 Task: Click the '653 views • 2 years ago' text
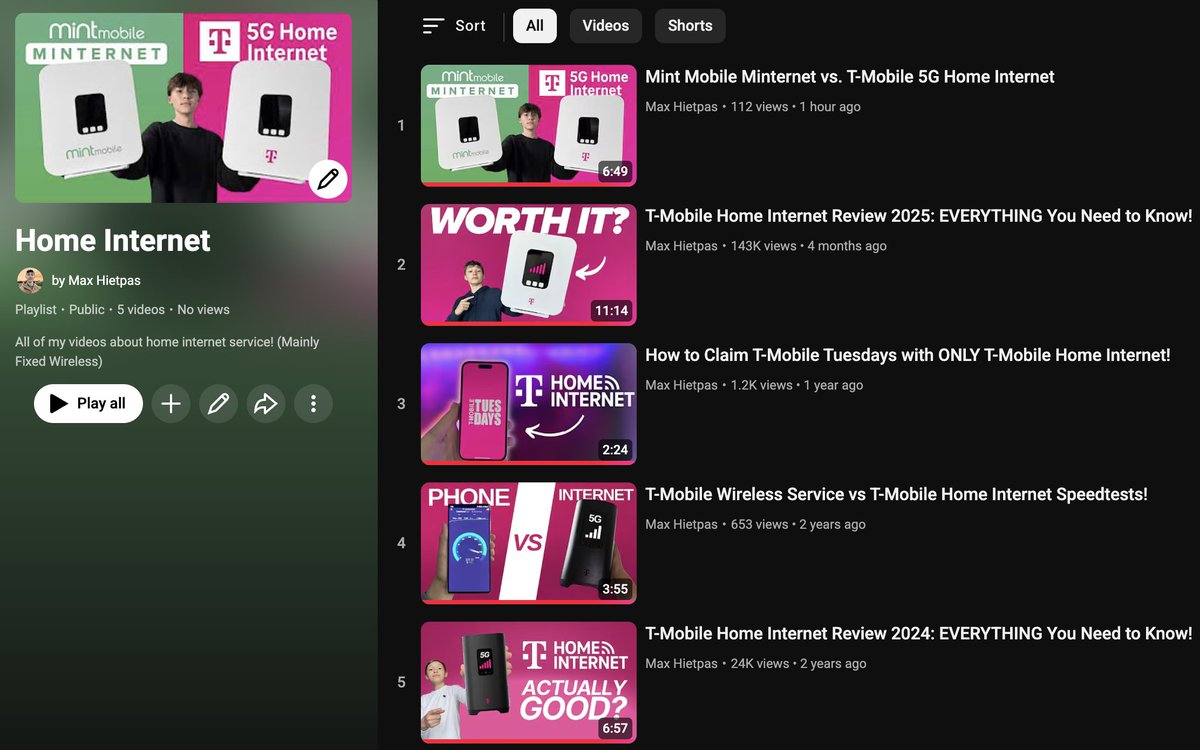tap(798, 524)
